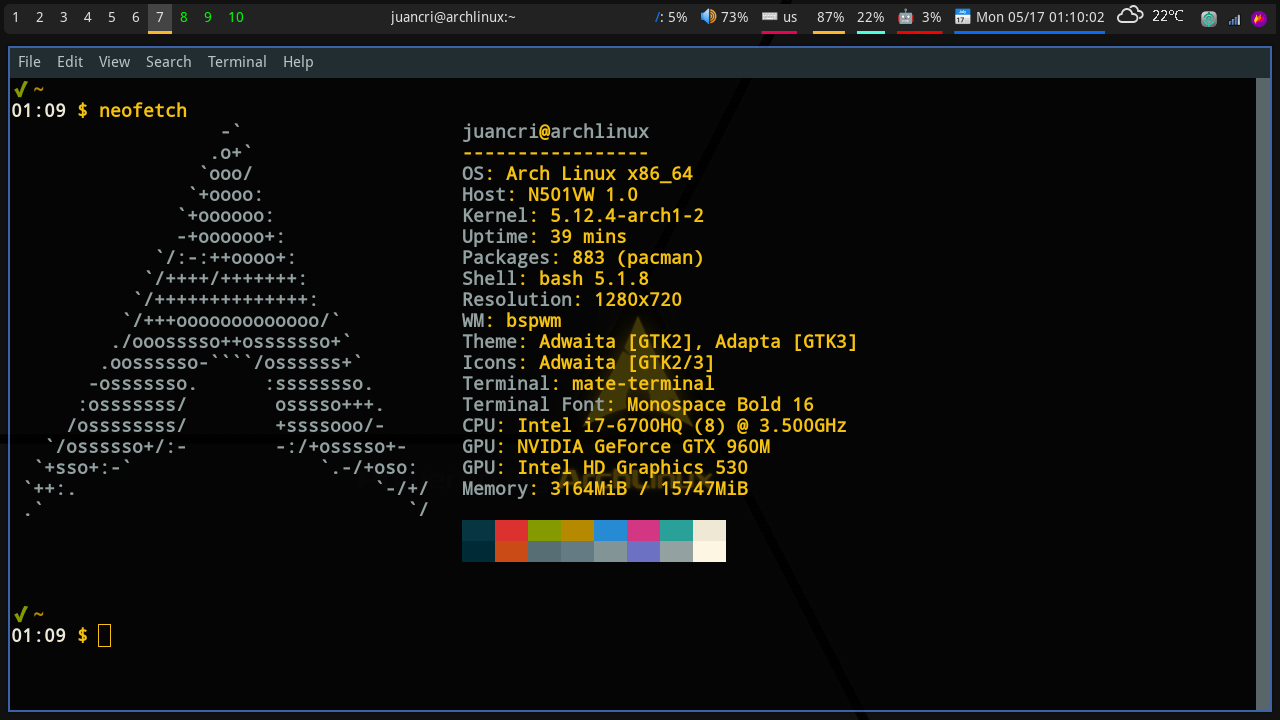
Task: Open the Help menu
Action: pyautogui.click(x=298, y=62)
